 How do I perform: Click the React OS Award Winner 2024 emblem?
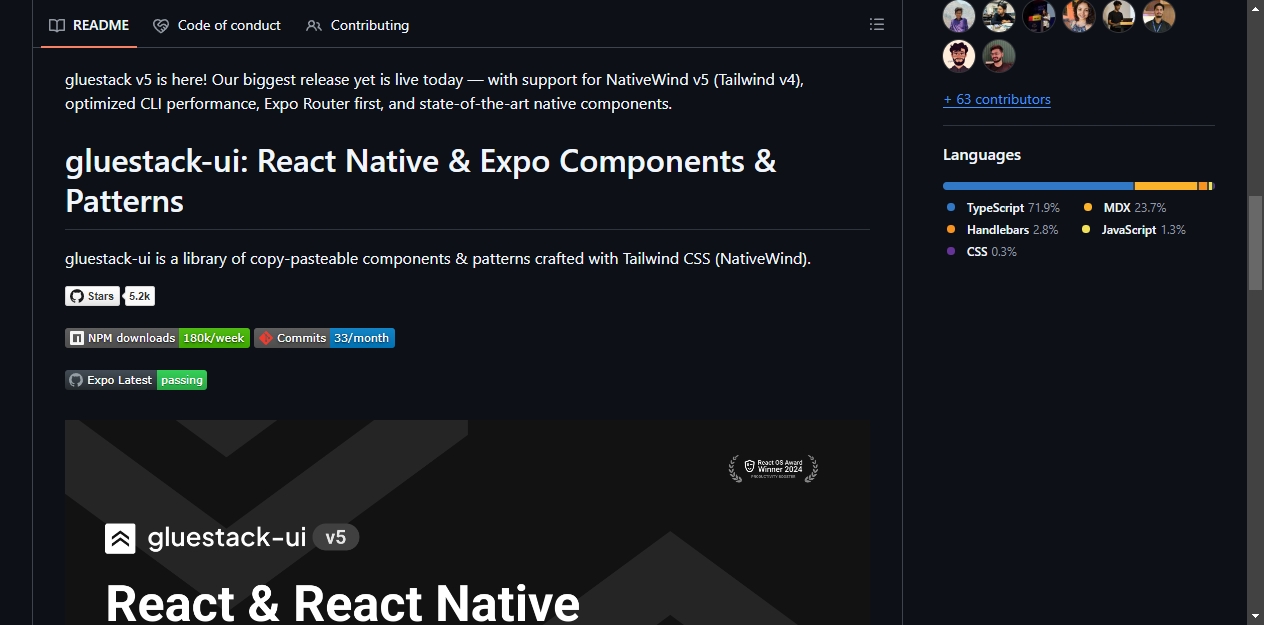tap(773, 468)
